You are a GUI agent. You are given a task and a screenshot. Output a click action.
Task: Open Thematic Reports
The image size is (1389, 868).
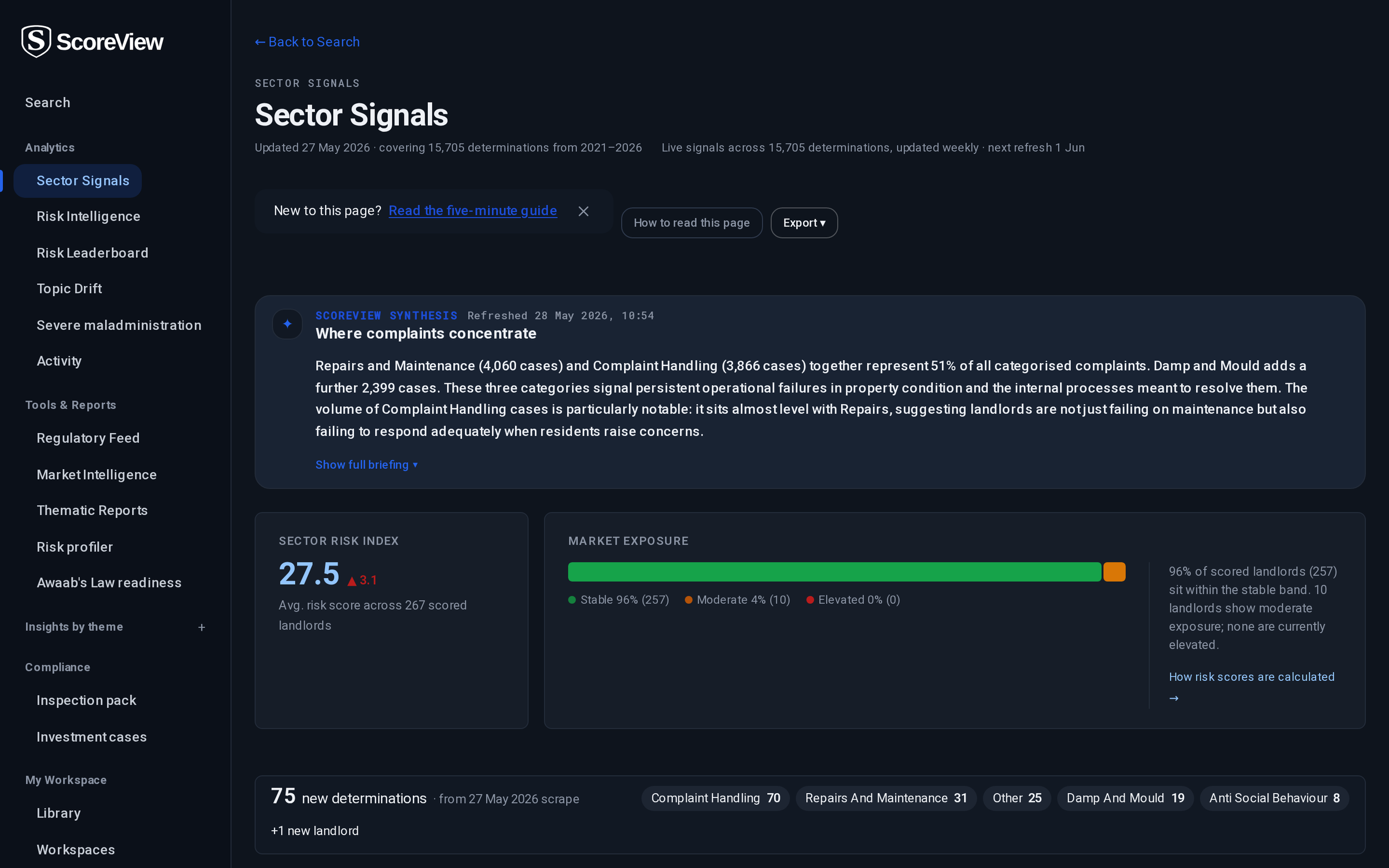click(92, 510)
